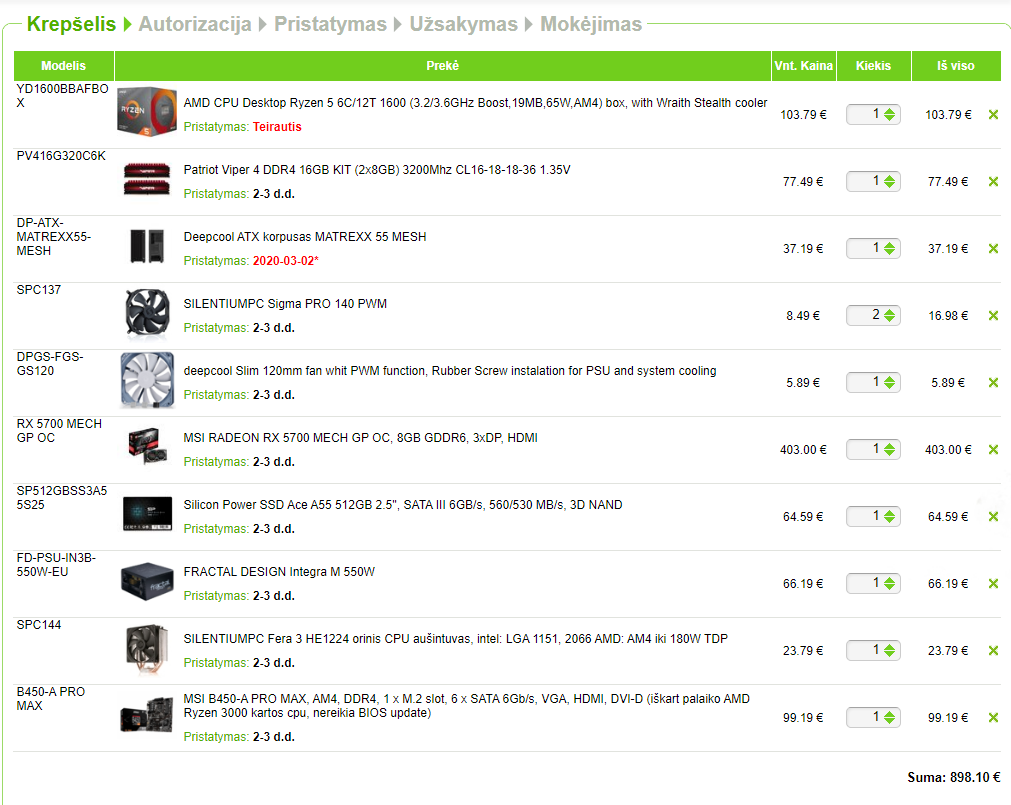
Task: Adjust quantity arrows for Silicon Power SSD
Action: point(890,517)
